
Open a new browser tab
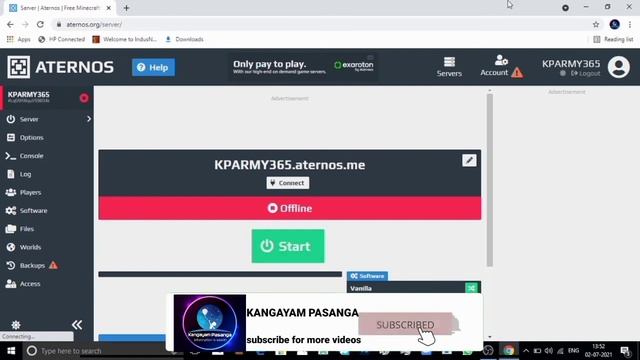[x=127, y=8]
